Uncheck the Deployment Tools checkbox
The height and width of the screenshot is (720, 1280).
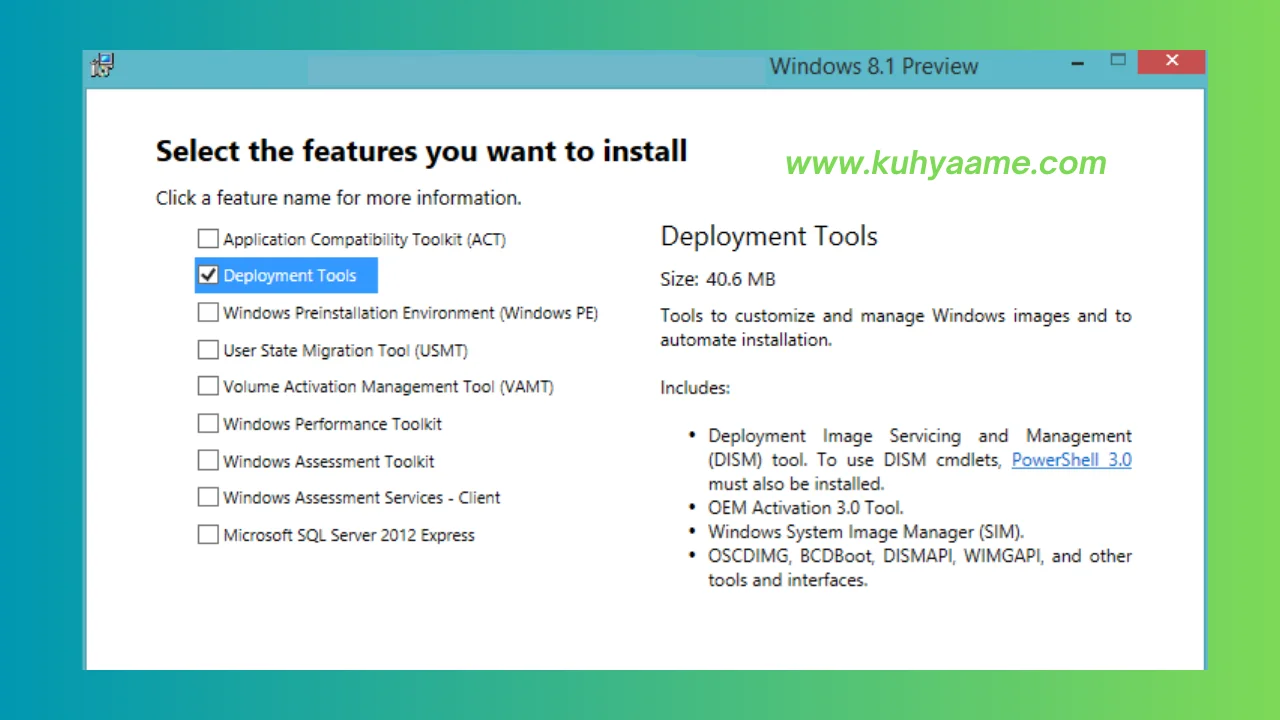(208, 275)
